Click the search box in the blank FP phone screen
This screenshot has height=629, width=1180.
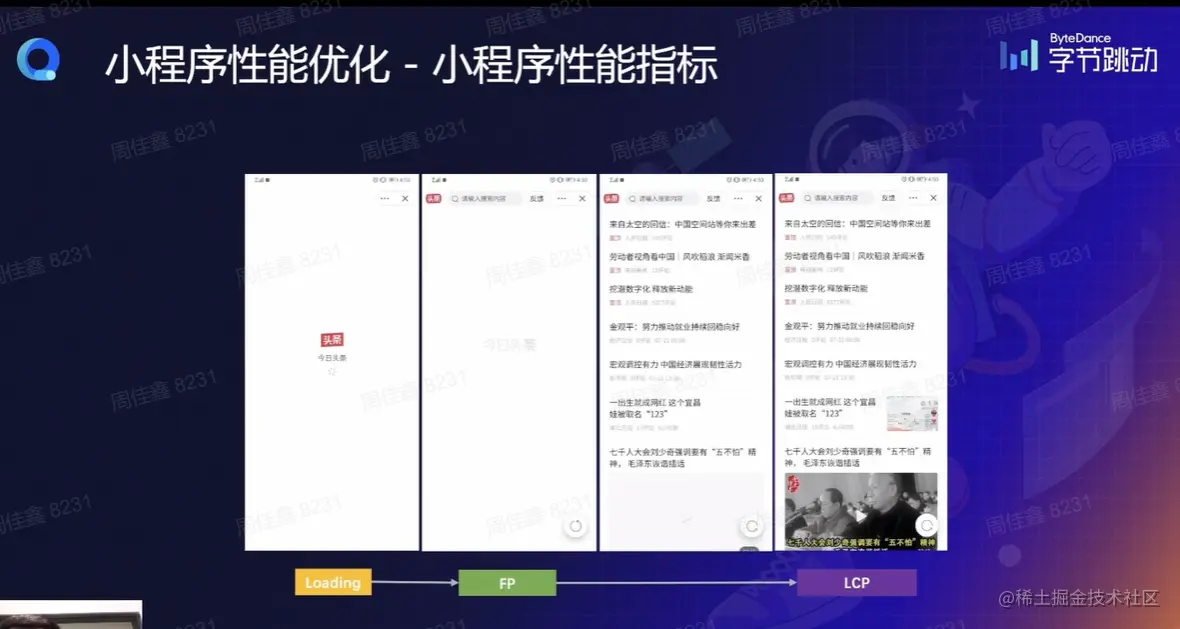point(485,199)
